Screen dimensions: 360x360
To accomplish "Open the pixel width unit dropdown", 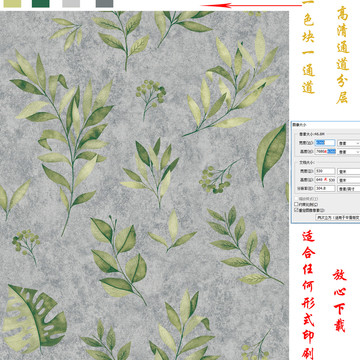I will click(x=349, y=143).
